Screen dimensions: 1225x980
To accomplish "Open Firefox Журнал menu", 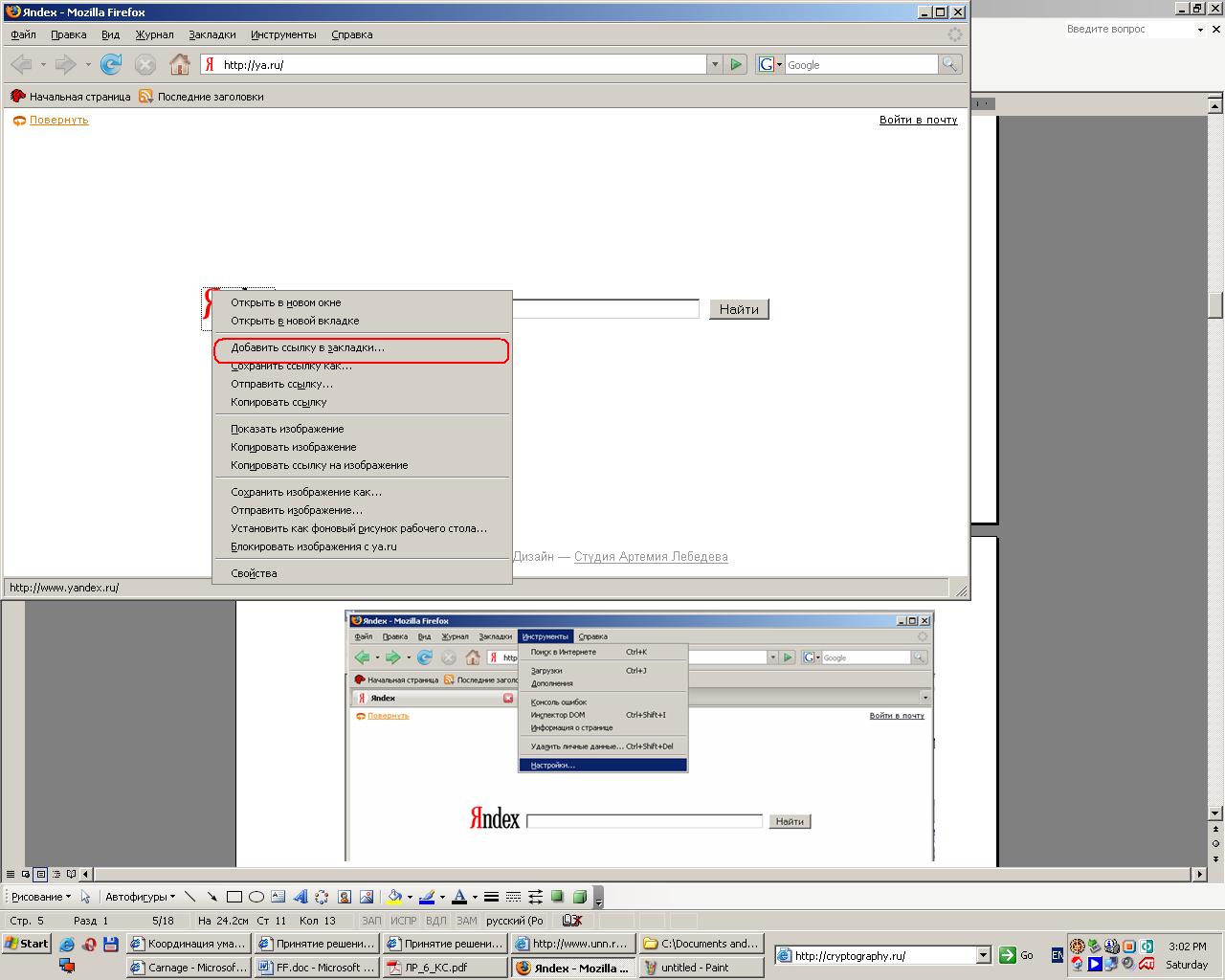I will point(154,34).
